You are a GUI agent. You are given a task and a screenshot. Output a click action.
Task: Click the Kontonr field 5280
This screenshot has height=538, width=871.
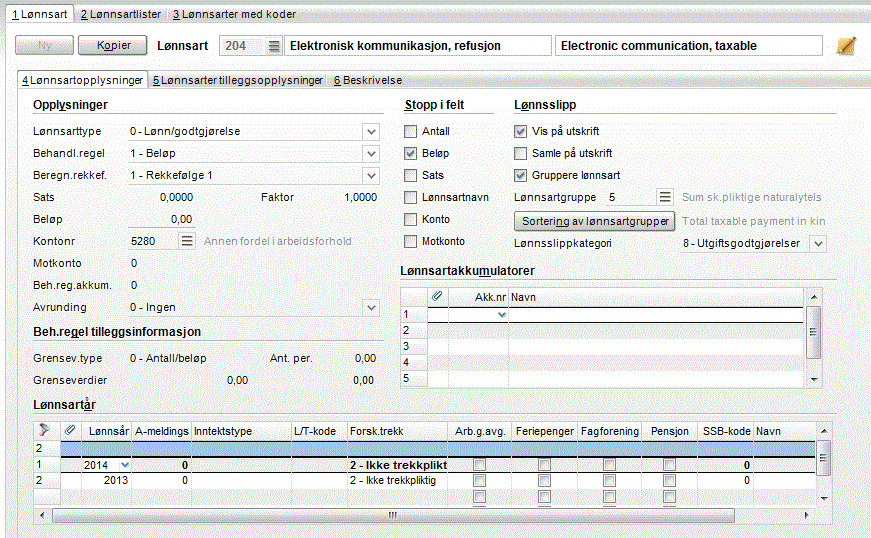[x=153, y=241]
